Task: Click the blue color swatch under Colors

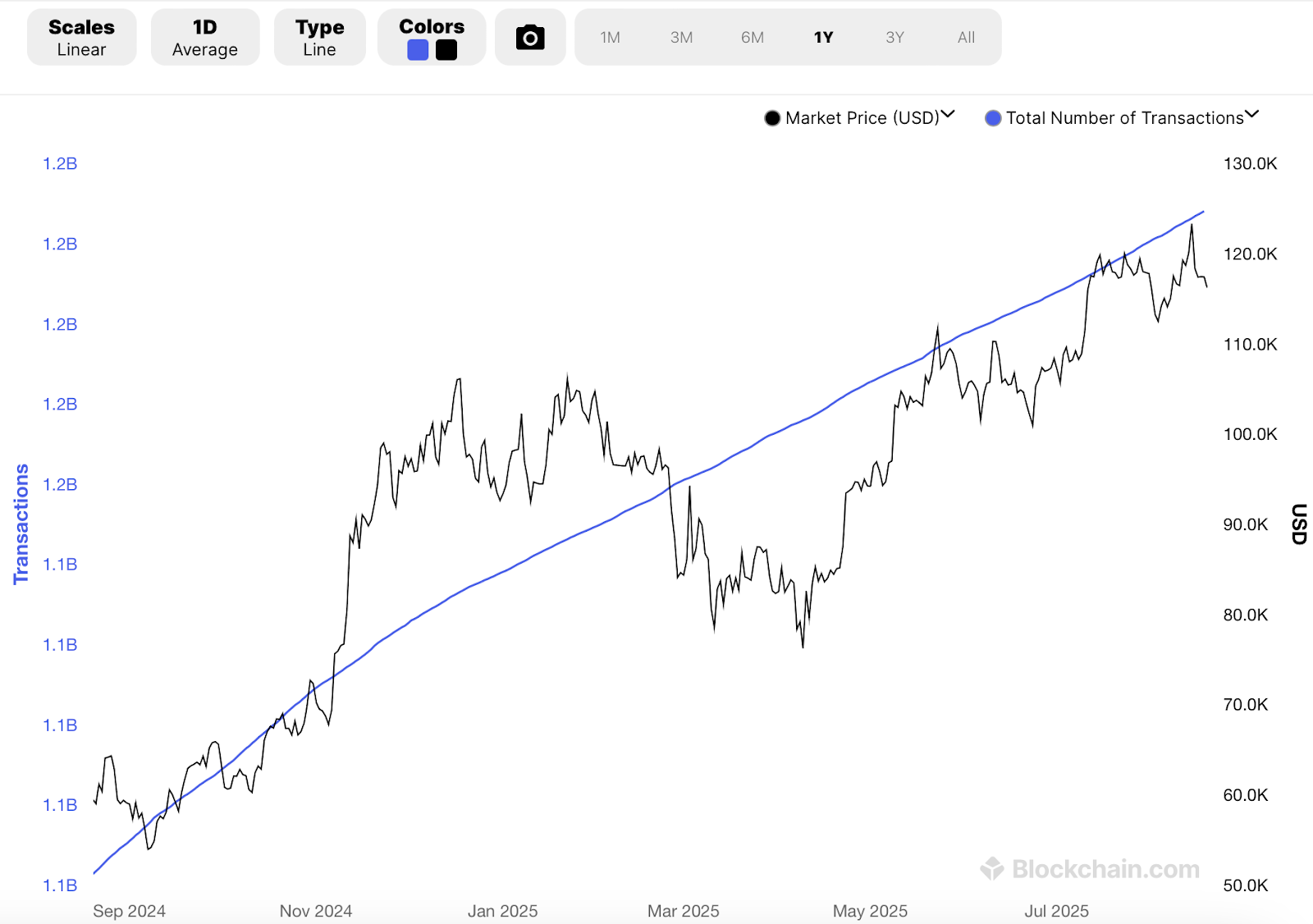Action: [417, 49]
